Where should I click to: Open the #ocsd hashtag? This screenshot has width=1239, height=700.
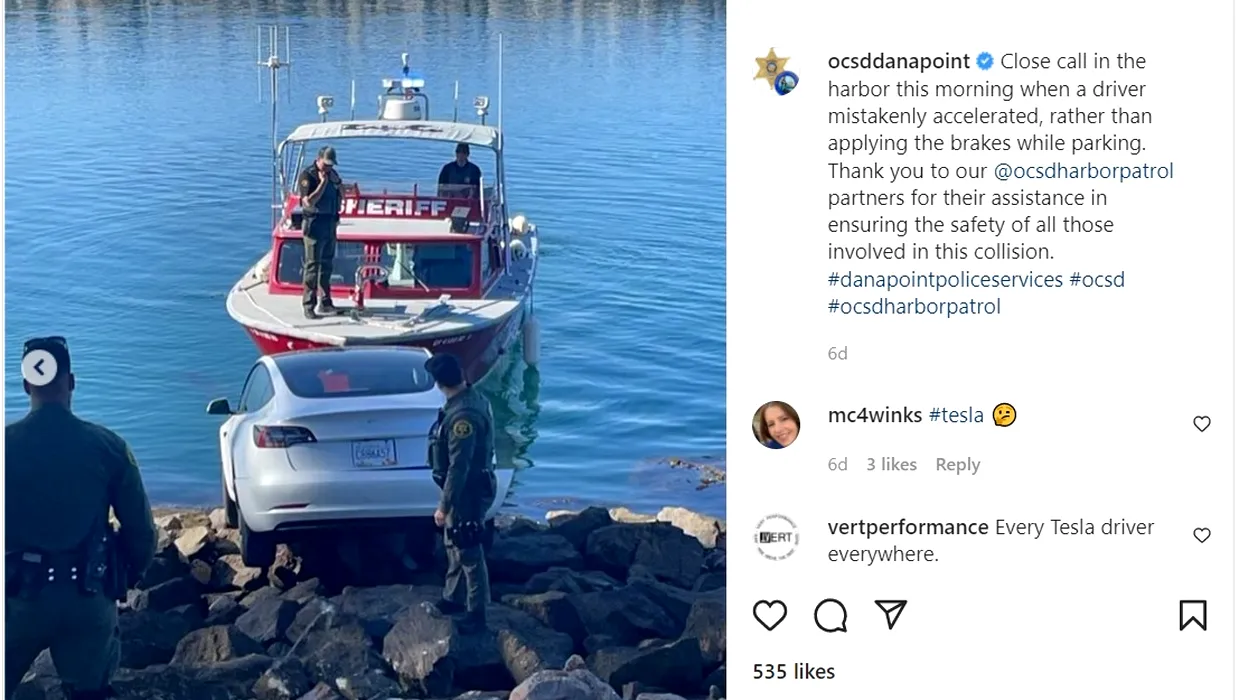(x=1097, y=280)
